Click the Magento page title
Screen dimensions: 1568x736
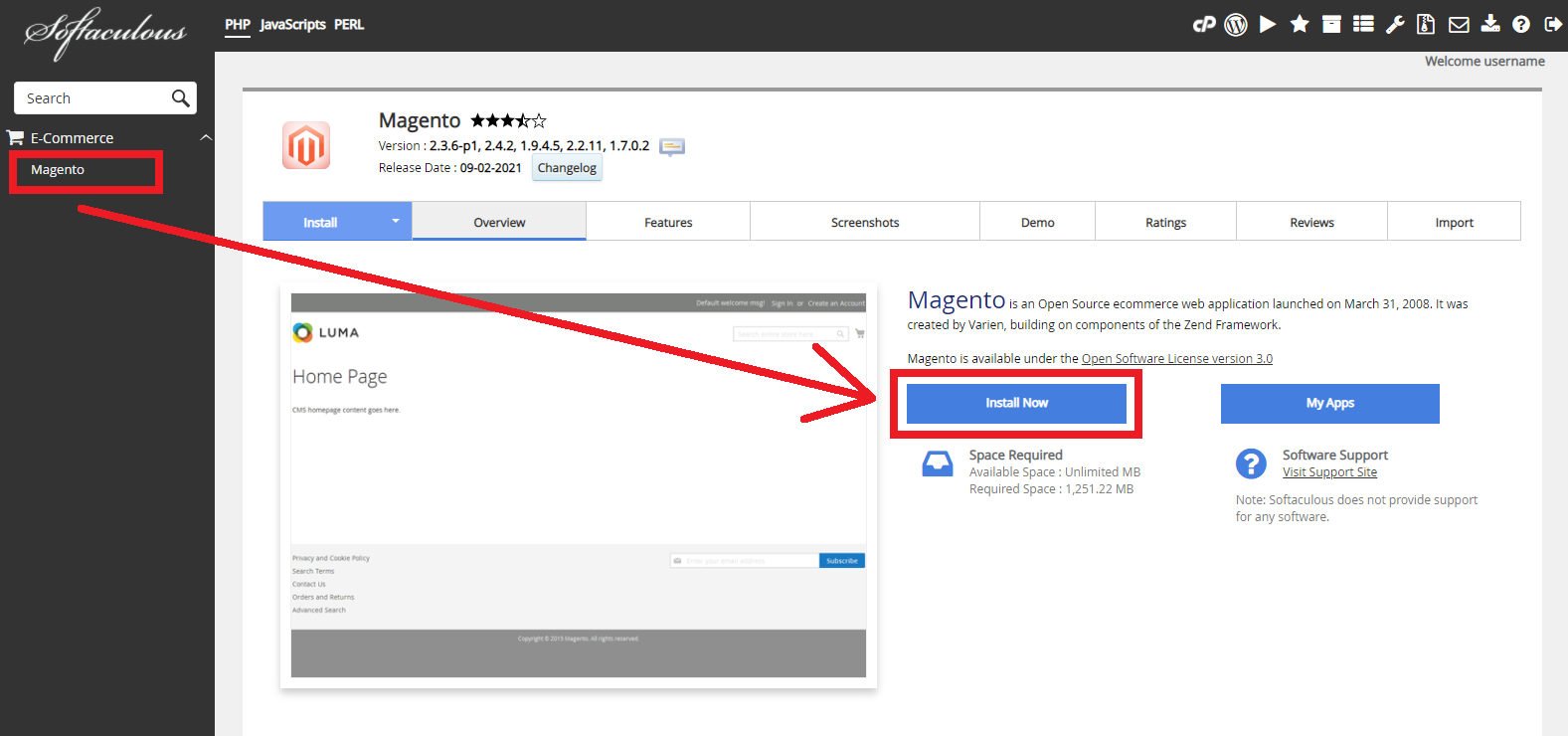point(420,120)
